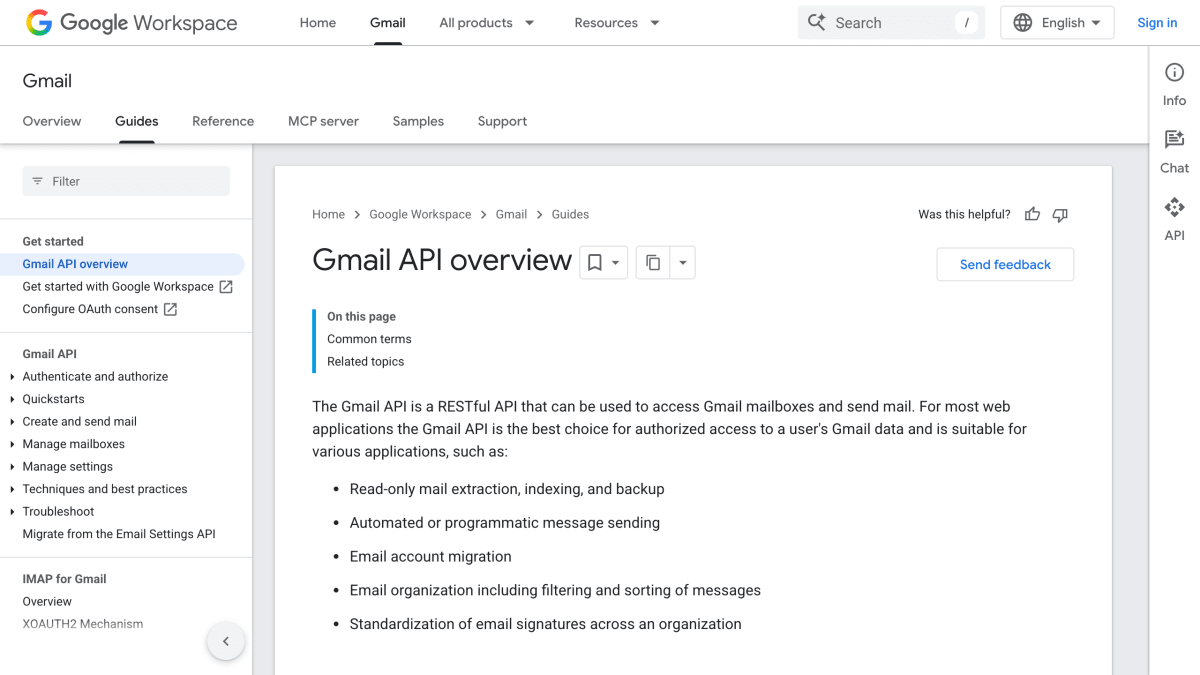
Task: Click the 'Get started' sidebar heading
Action: pyautogui.click(x=53, y=241)
